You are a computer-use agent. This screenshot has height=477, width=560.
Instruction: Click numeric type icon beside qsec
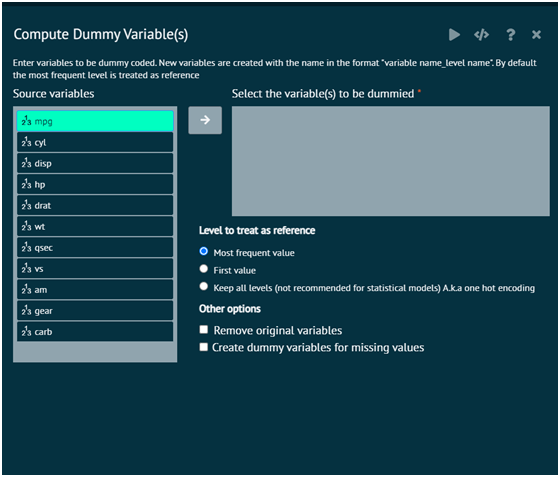coord(26,247)
